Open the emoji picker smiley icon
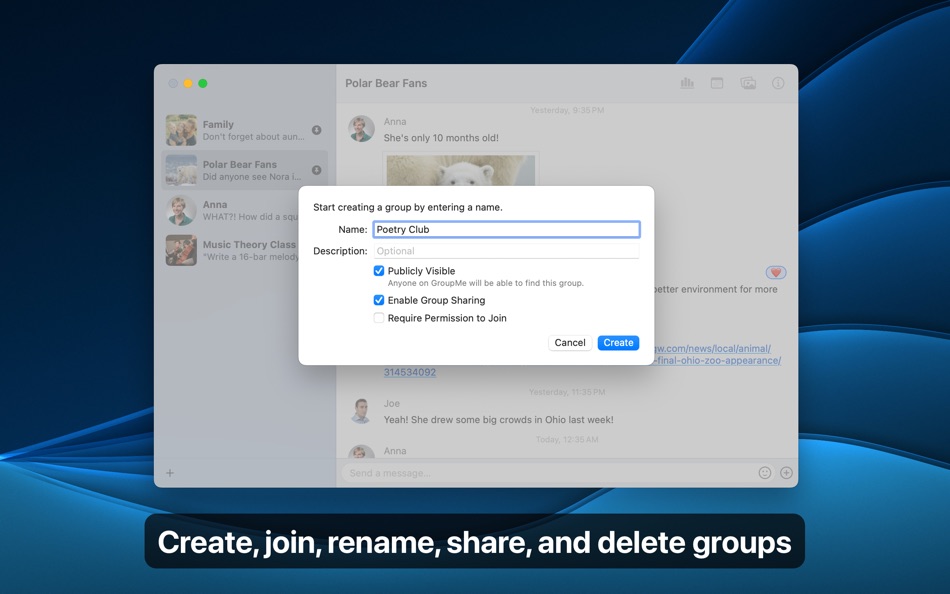This screenshot has width=950, height=594. pyautogui.click(x=765, y=473)
